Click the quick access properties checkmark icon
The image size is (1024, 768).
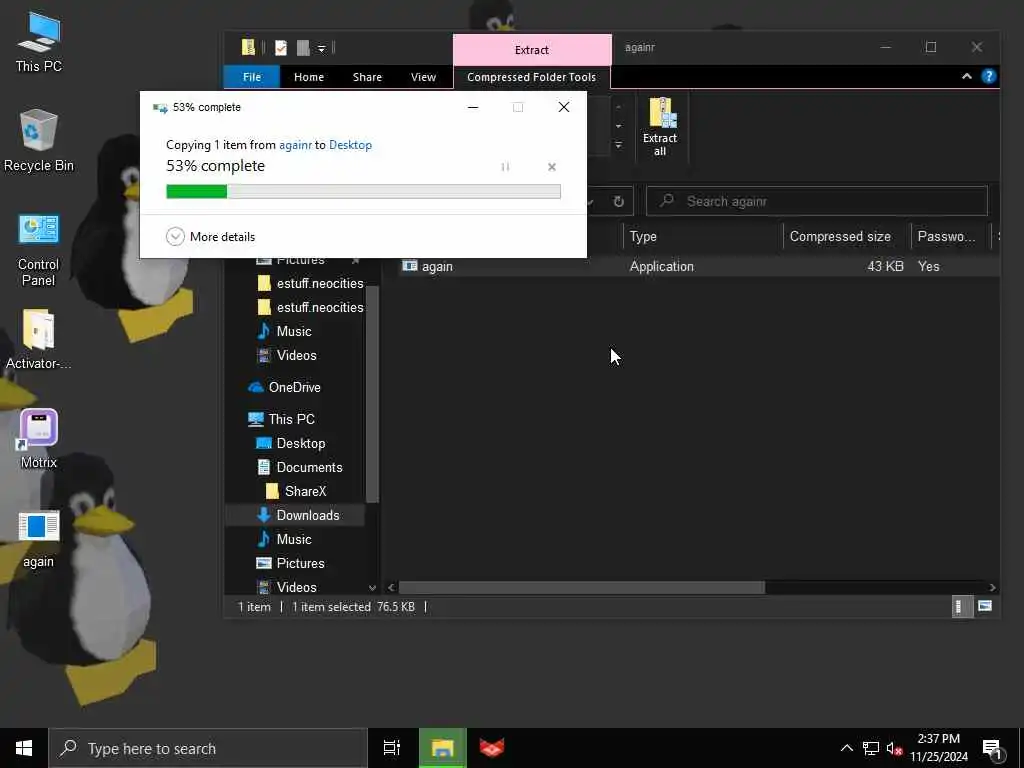(x=281, y=48)
